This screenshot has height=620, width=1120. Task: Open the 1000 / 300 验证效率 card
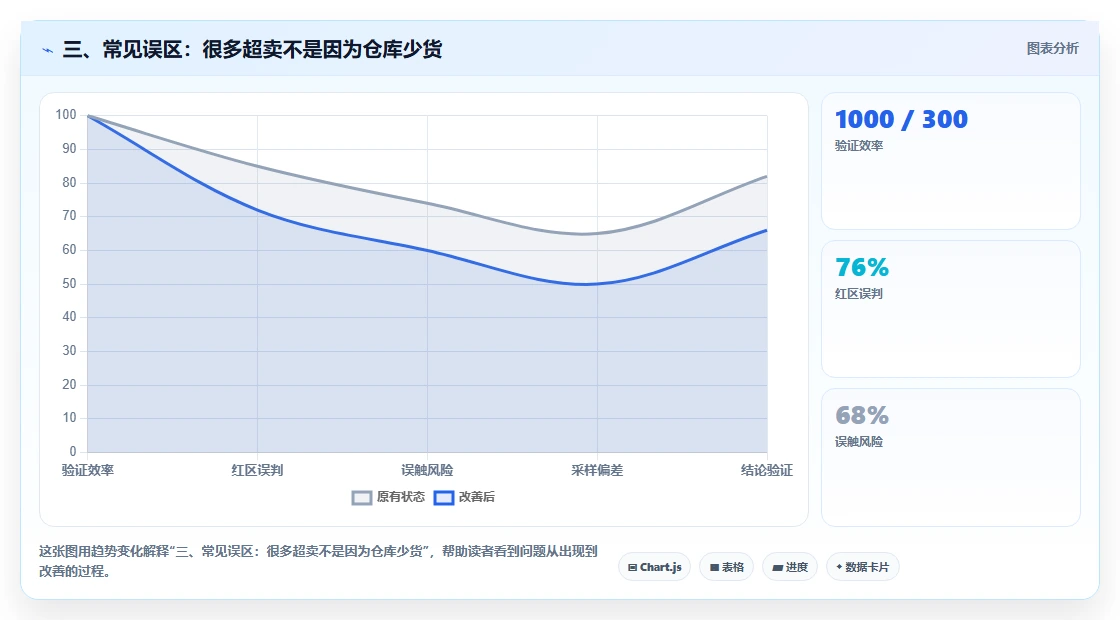click(951, 161)
